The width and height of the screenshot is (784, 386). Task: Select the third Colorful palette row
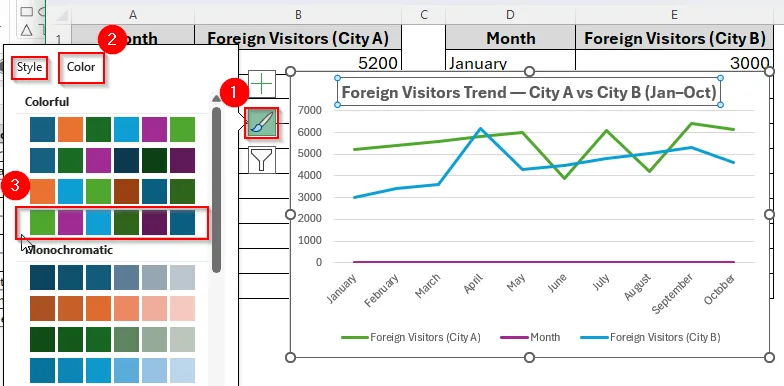tap(112, 192)
